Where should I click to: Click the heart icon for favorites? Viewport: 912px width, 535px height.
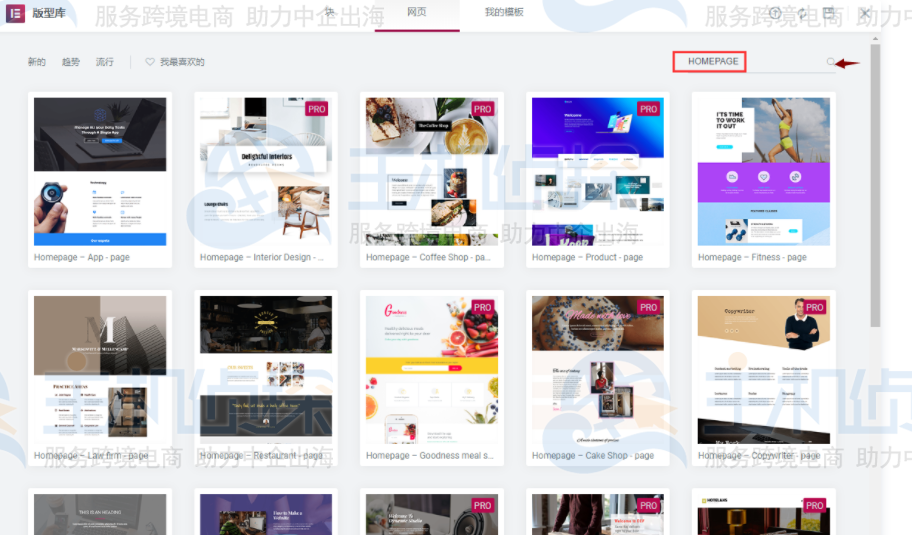point(150,62)
